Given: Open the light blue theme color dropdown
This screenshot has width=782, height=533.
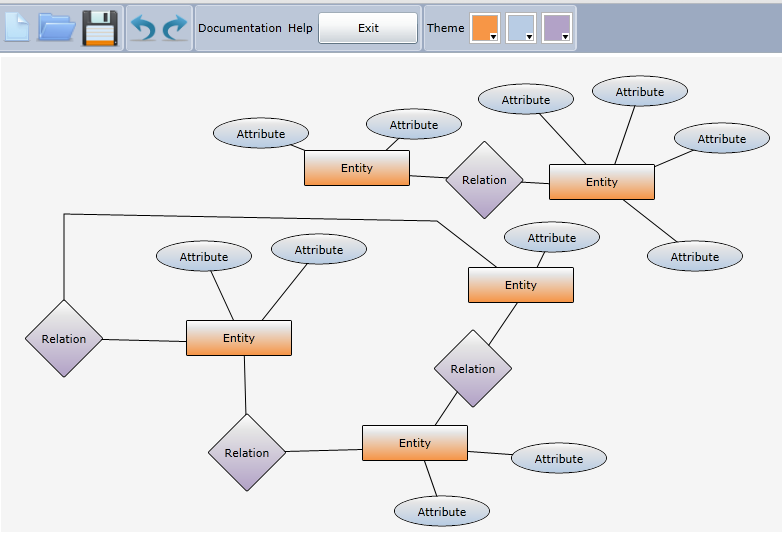Looking at the screenshot, I should click(521, 28).
